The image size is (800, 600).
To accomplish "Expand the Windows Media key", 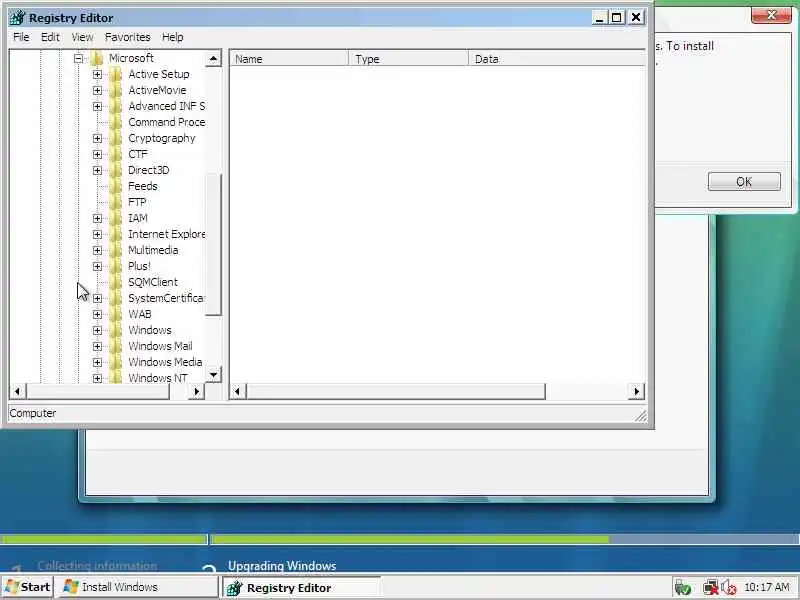I will [97, 362].
